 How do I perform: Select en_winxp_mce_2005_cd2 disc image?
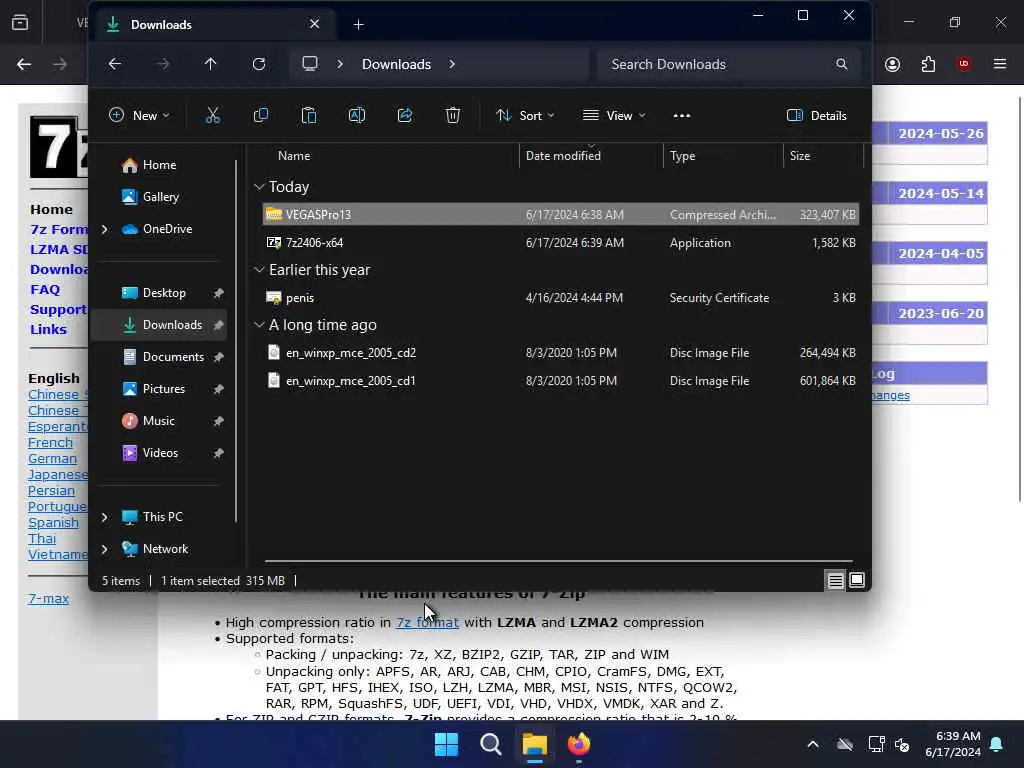pyautogui.click(x=560, y=353)
